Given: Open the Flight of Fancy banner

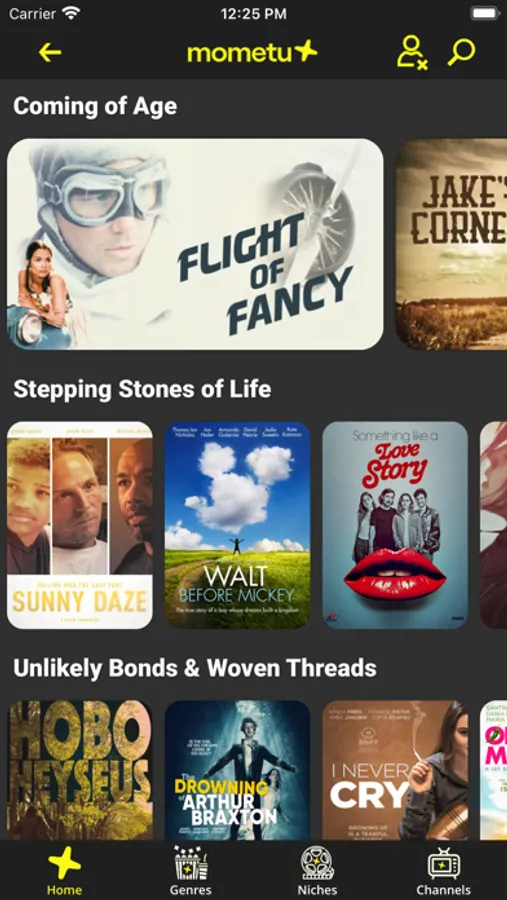Looking at the screenshot, I should point(195,244).
